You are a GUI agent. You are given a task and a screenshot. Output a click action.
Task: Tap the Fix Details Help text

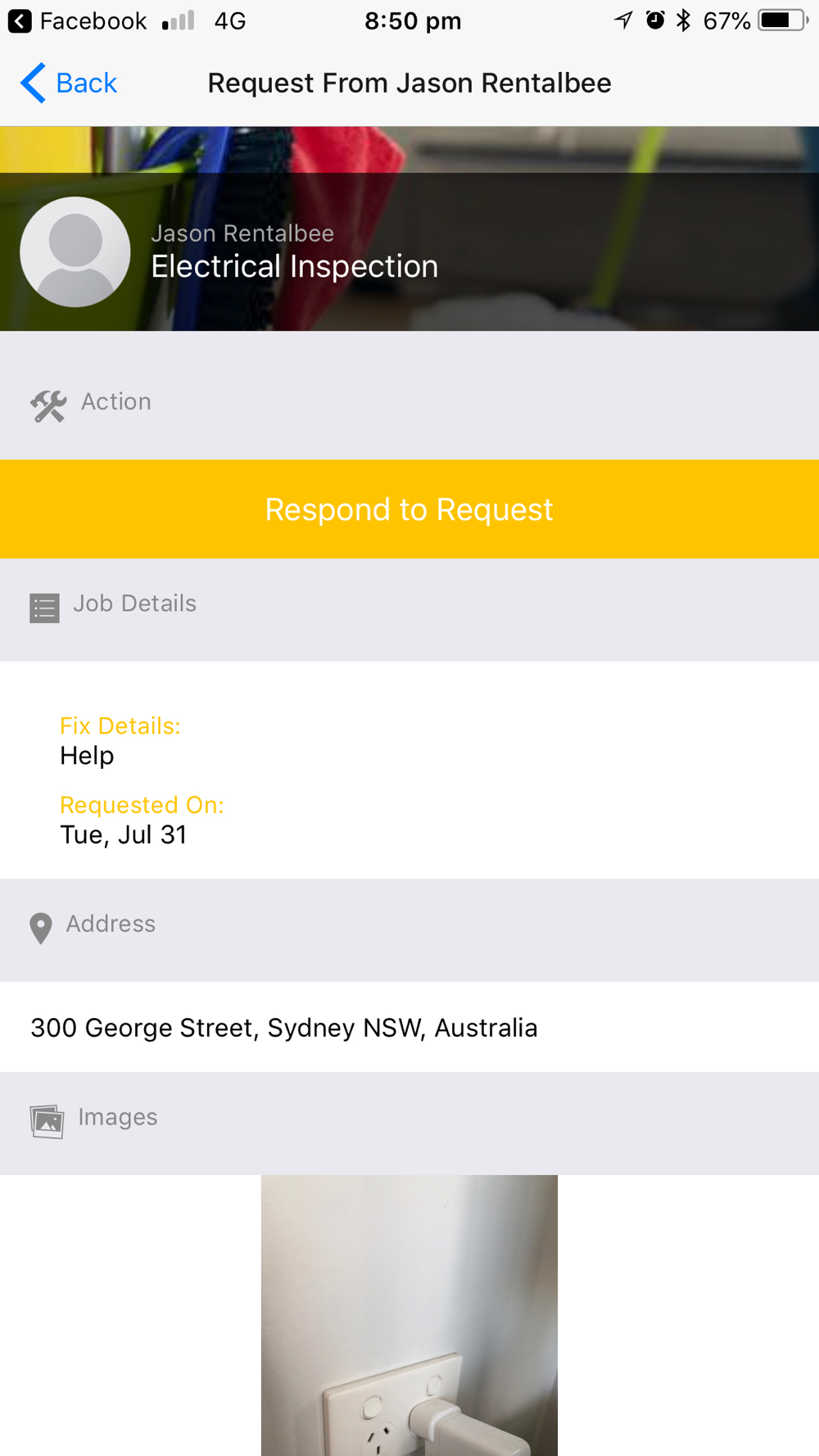pos(87,755)
